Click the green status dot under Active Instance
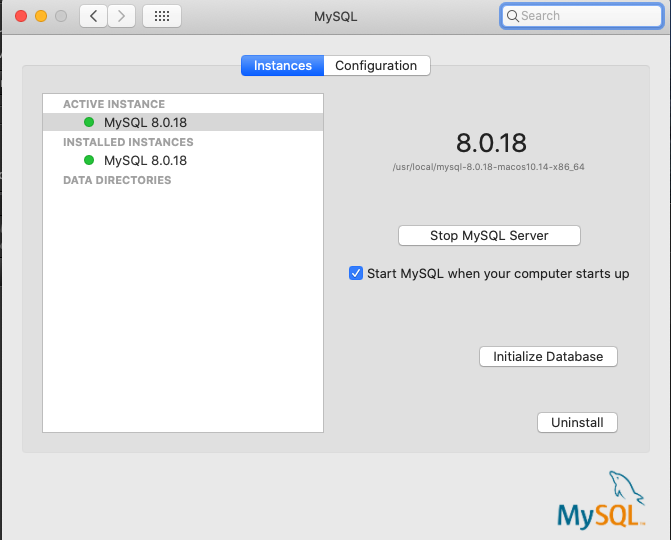The width and height of the screenshot is (671, 540). (x=89, y=122)
